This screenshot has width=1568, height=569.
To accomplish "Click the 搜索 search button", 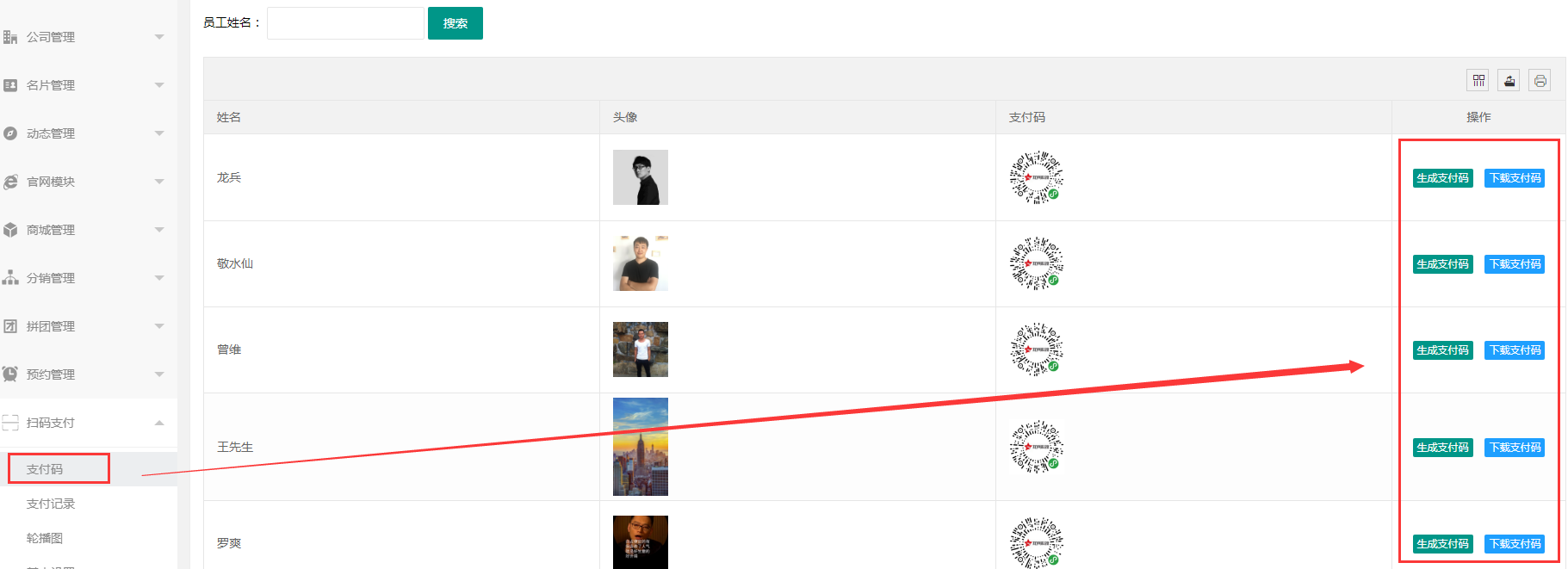I will pos(456,23).
